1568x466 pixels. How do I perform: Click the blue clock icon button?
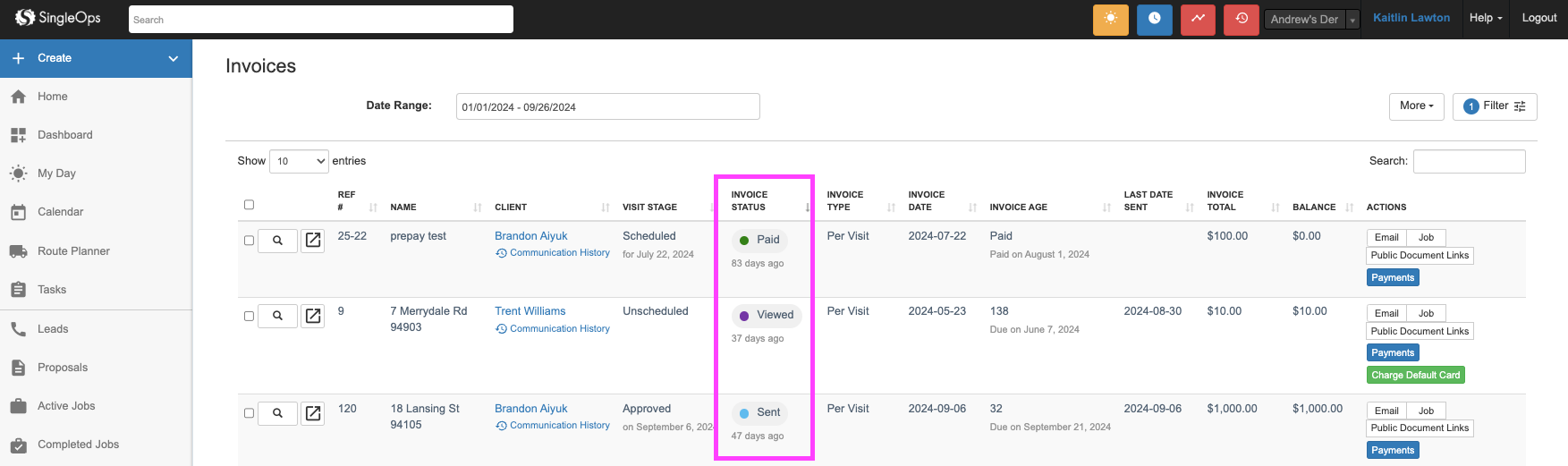click(x=1154, y=19)
